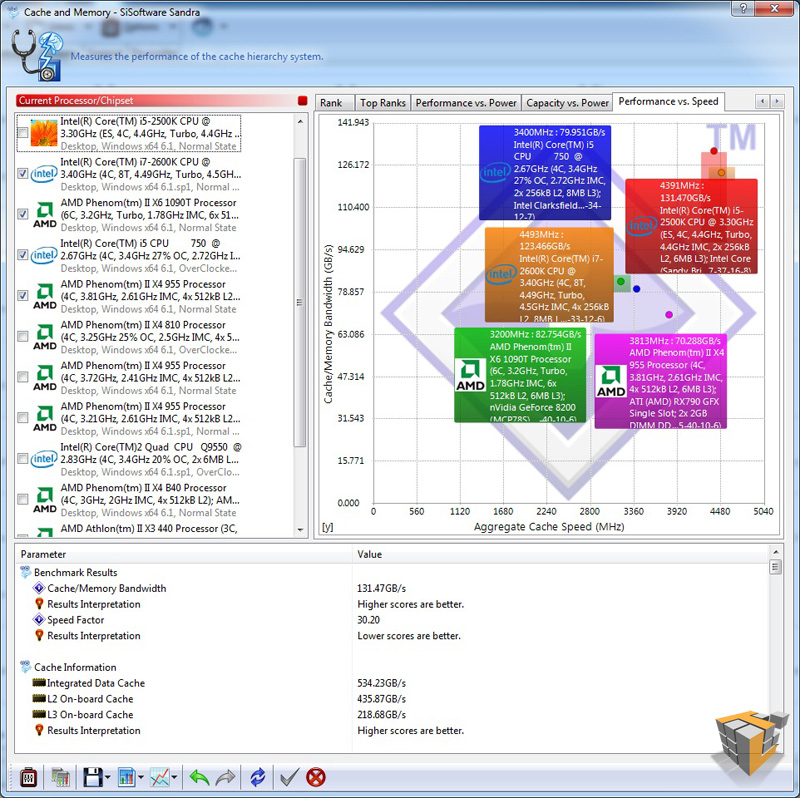Click the chip icon beside Integrated Data Cache
800x798 pixels.
click(x=39, y=682)
